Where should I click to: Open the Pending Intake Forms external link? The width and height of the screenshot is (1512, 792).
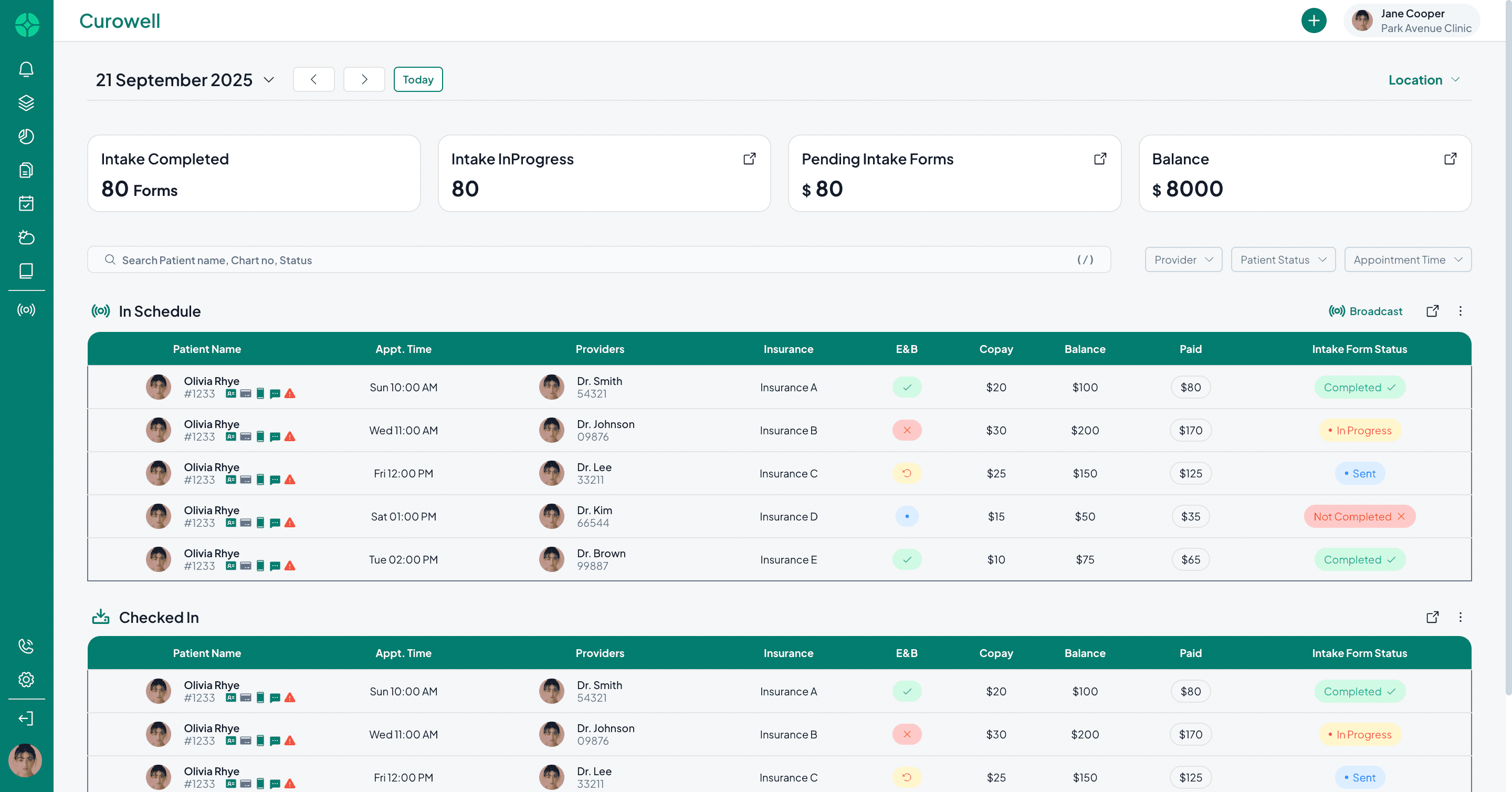pyautogui.click(x=1100, y=159)
